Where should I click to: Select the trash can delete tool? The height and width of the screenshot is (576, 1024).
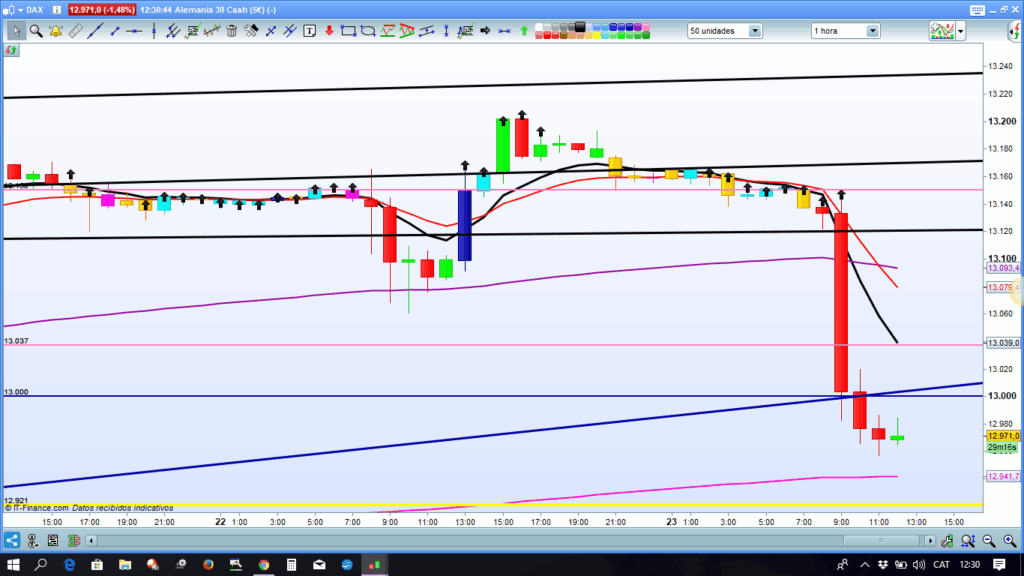231,31
